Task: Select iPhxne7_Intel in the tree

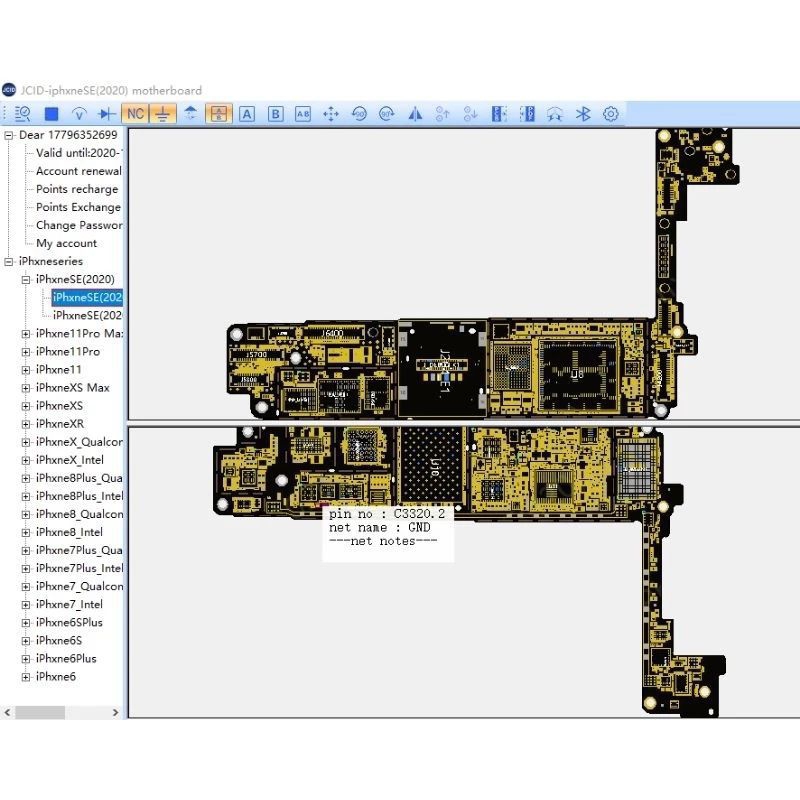Action: 69,604
